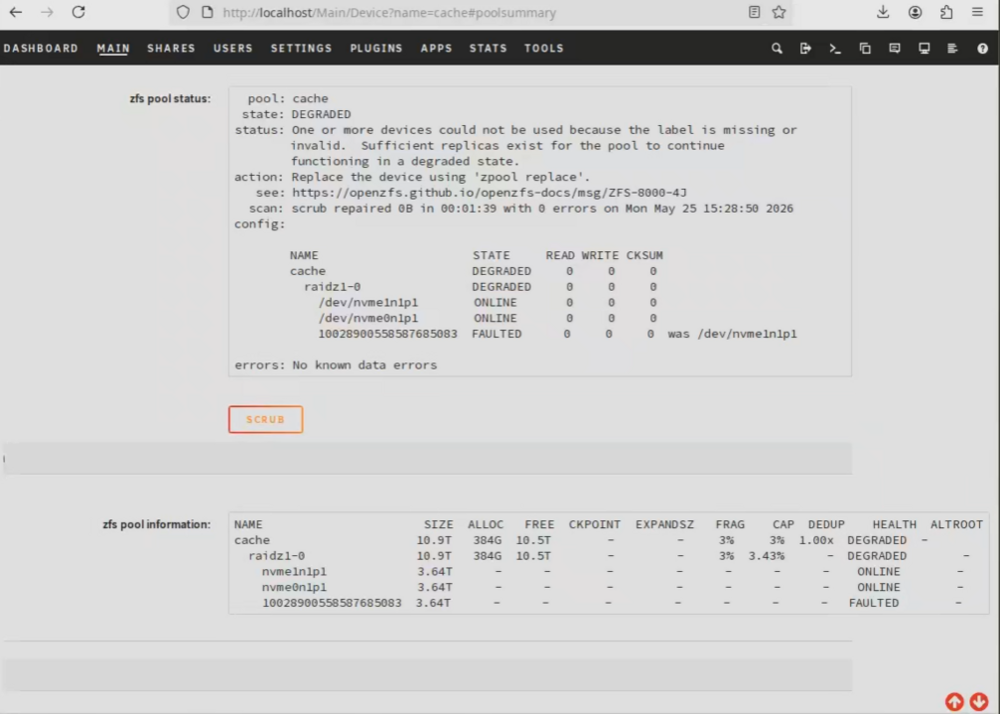Open the Plugins tab

pyautogui.click(x=376, y=48)
